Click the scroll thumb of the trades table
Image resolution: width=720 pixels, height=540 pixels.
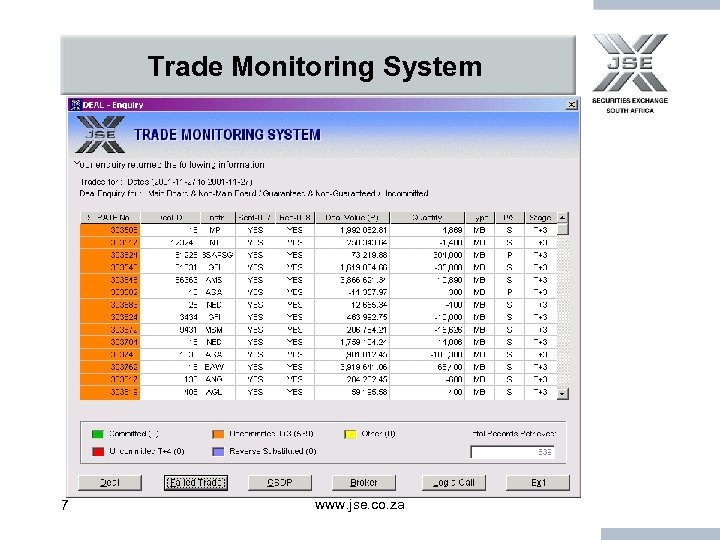(x=562, y=229)
